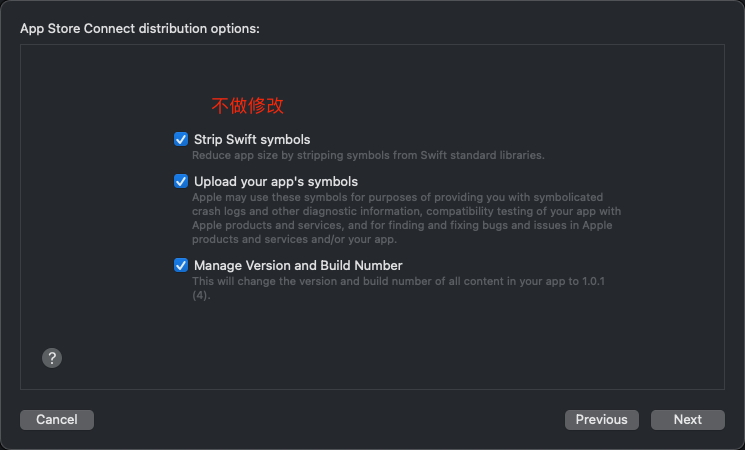This screenshot has width=745, height=450.
Task: Click the App Store Connect distribution options heading
Action: [x=140, y=29]
